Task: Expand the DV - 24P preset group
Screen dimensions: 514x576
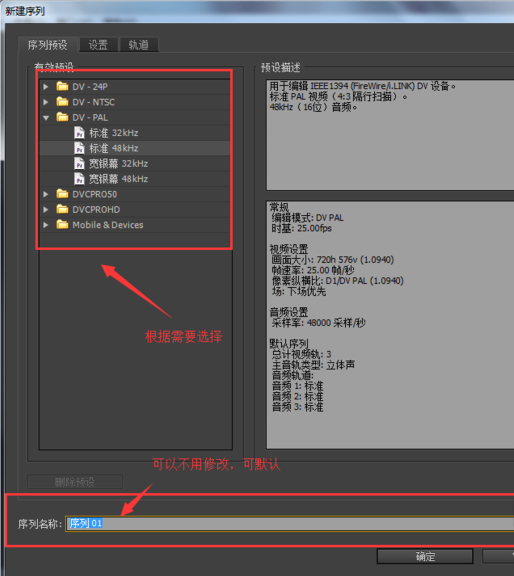Action: coord(46,87)
